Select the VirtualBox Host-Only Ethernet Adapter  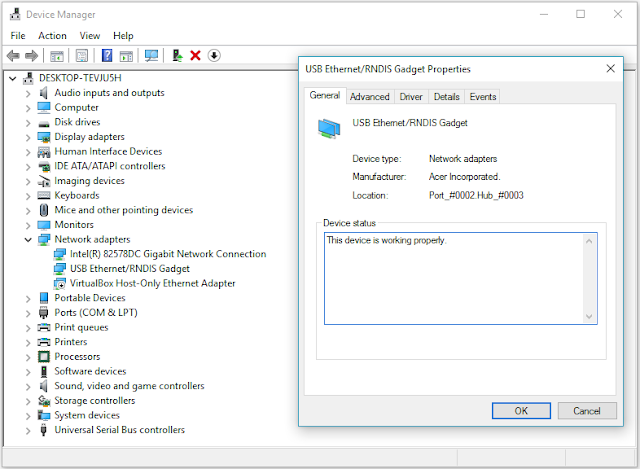(152, 284)
